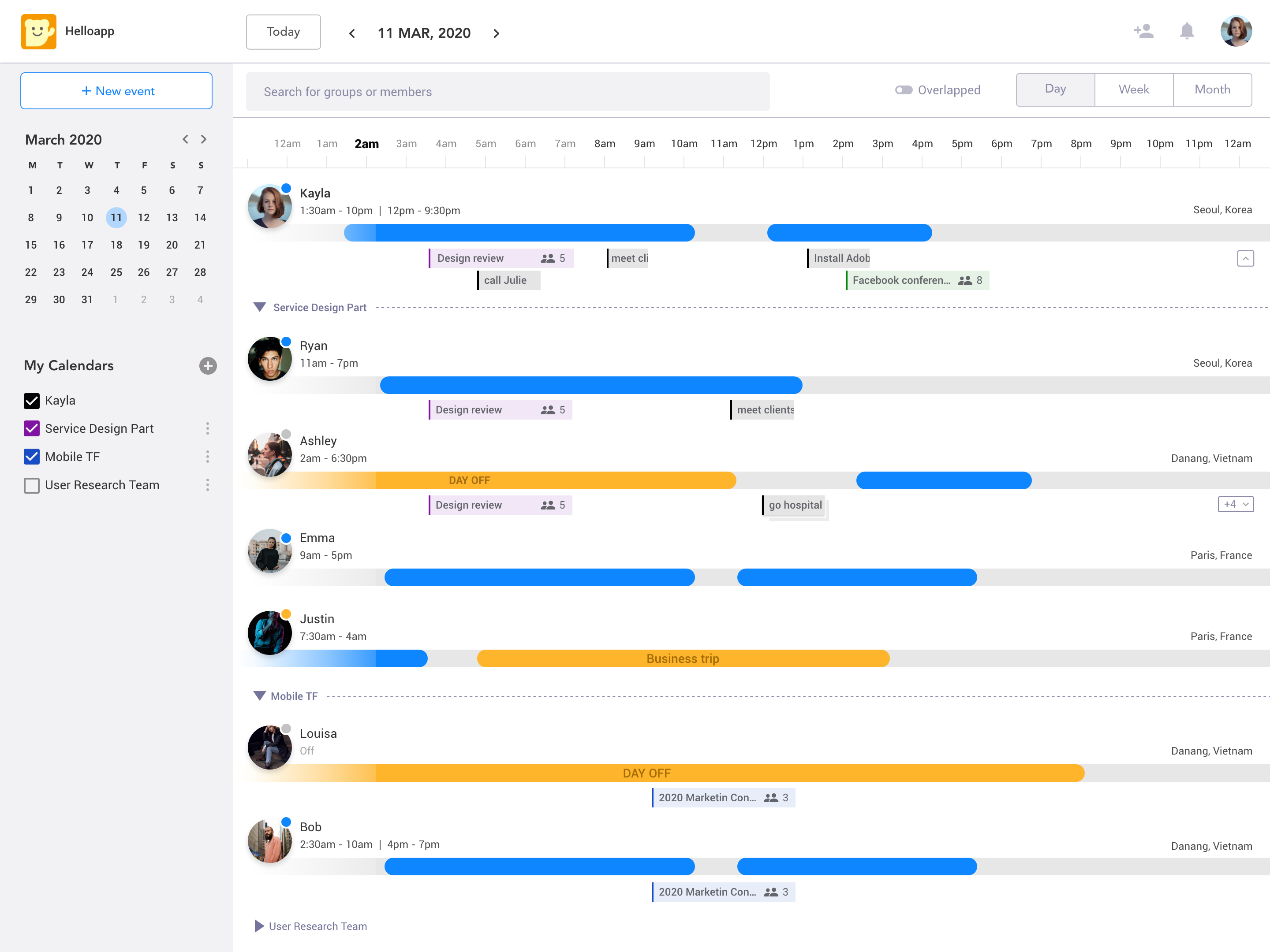The height and width of the screenshot is (952, 1270).
Task: Uncheck the Mobile TF calendar checkbox
Action: click(x=32, y=457)
